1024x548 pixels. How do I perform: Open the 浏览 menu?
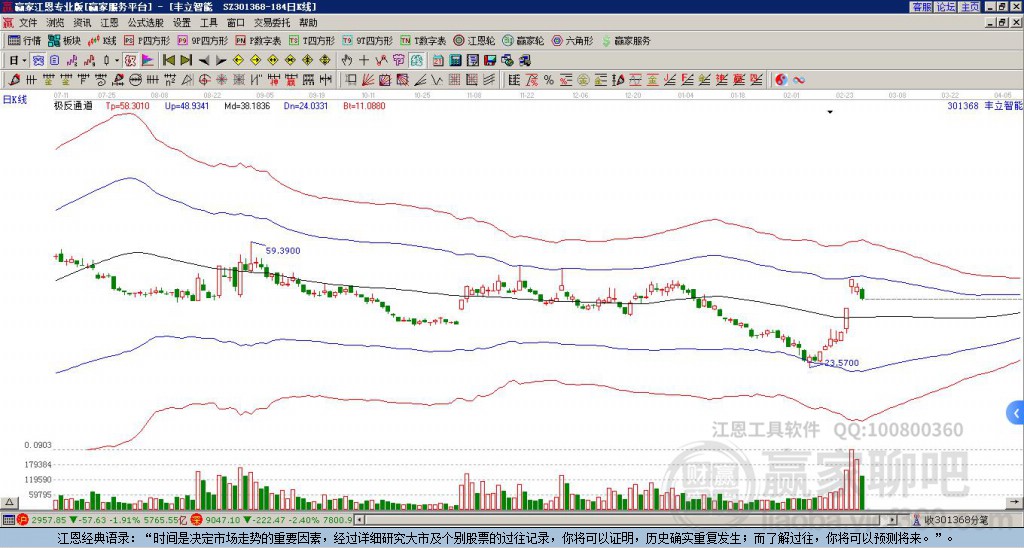[56, 23]
